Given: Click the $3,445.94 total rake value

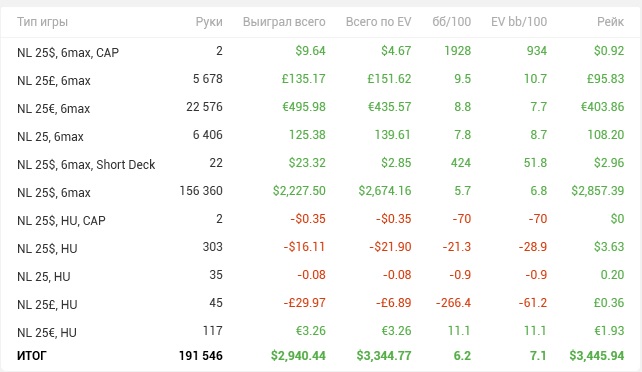Looking at the screenshot, I should [597, 356].
